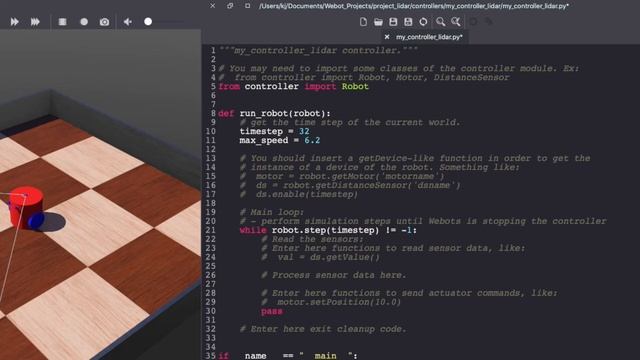Reload the file with the revert icon
Screen dimensions: 640x360
click(x=423, y=22)
